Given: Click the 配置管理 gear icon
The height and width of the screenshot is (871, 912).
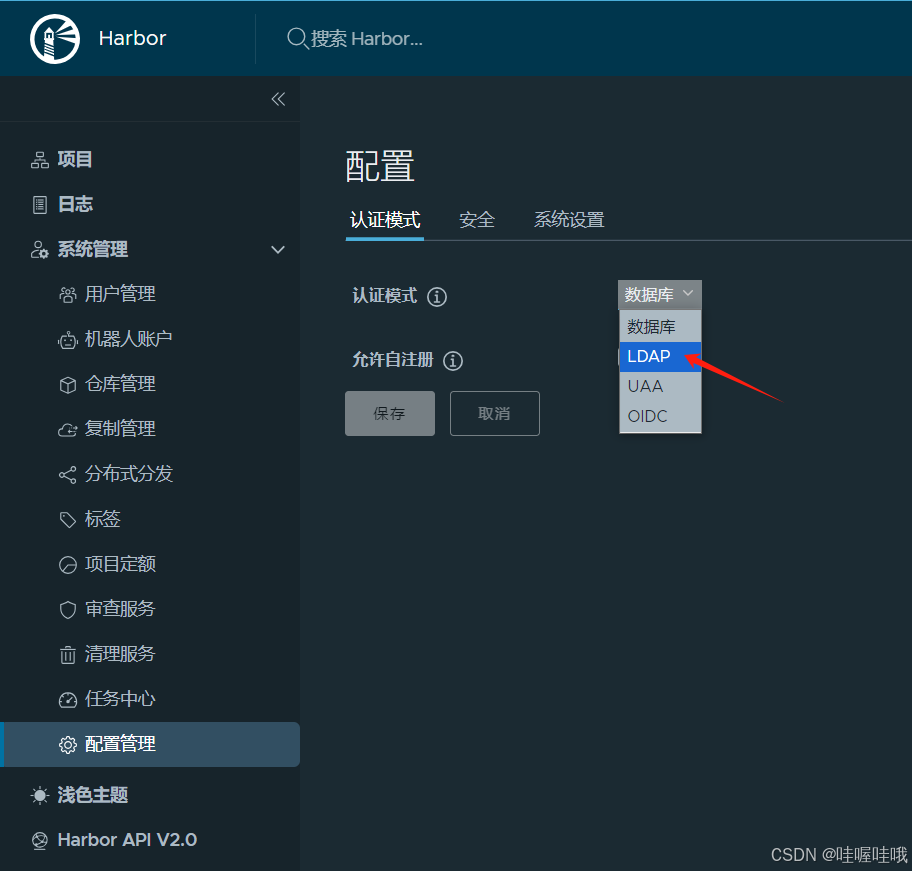Looking at the screenshot, I should click(x=67, y=744).
